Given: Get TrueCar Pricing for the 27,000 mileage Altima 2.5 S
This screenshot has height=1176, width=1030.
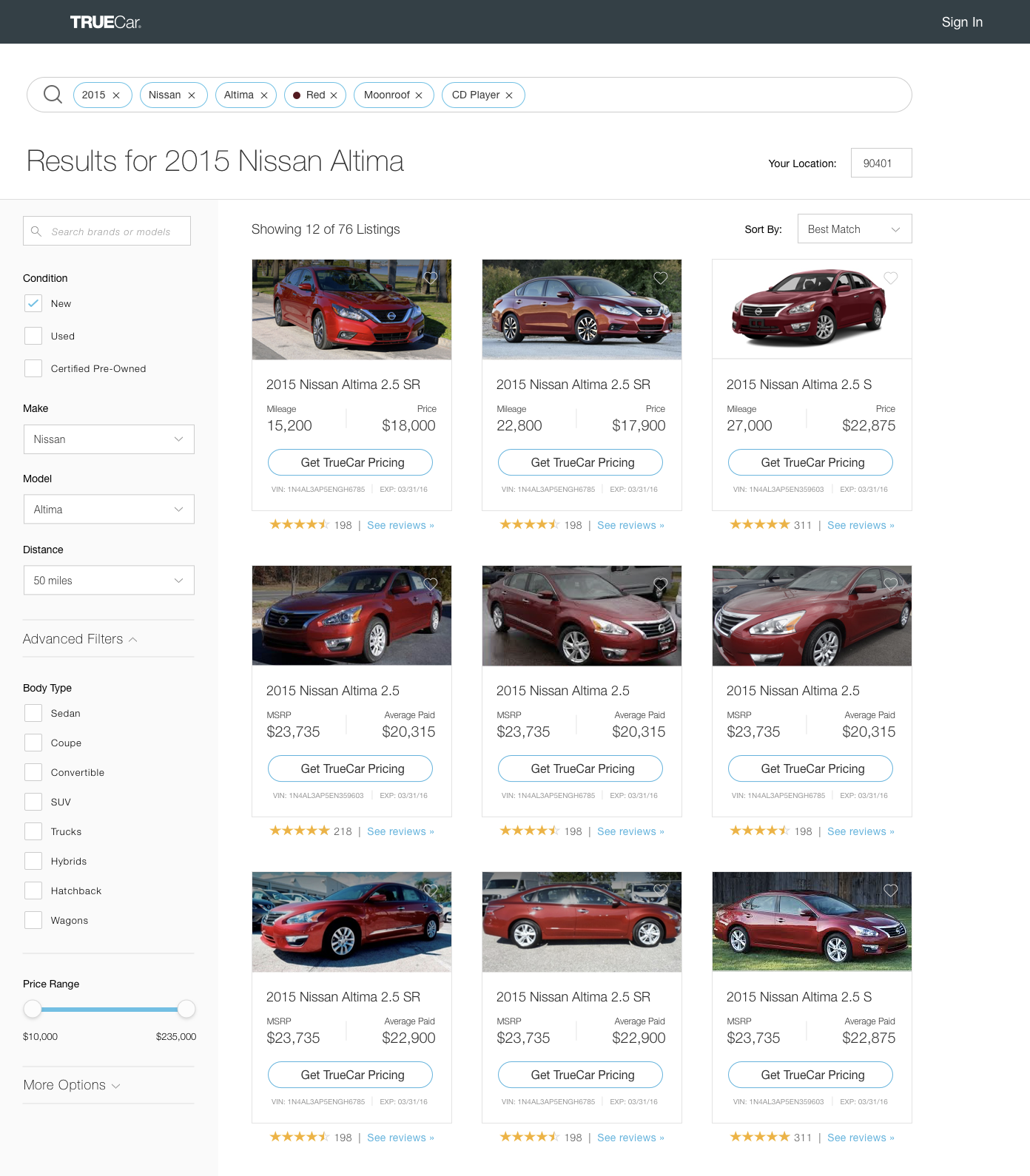Looking at the screenshot, I should pyautogui.click(x=810, y=462).
